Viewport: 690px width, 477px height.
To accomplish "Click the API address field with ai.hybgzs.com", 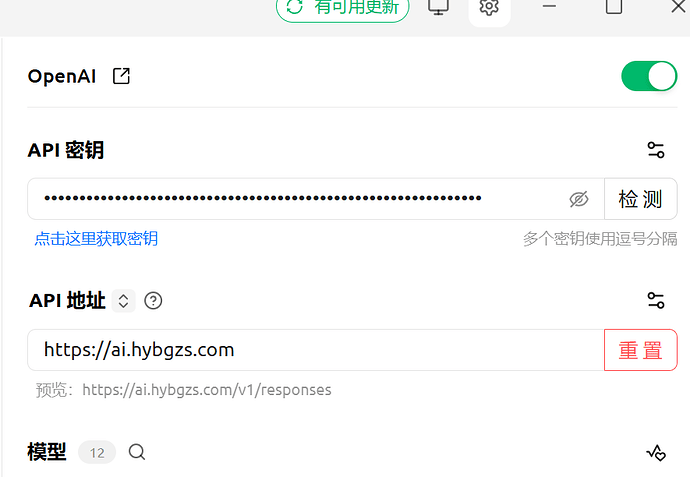I will click(316, 350).
